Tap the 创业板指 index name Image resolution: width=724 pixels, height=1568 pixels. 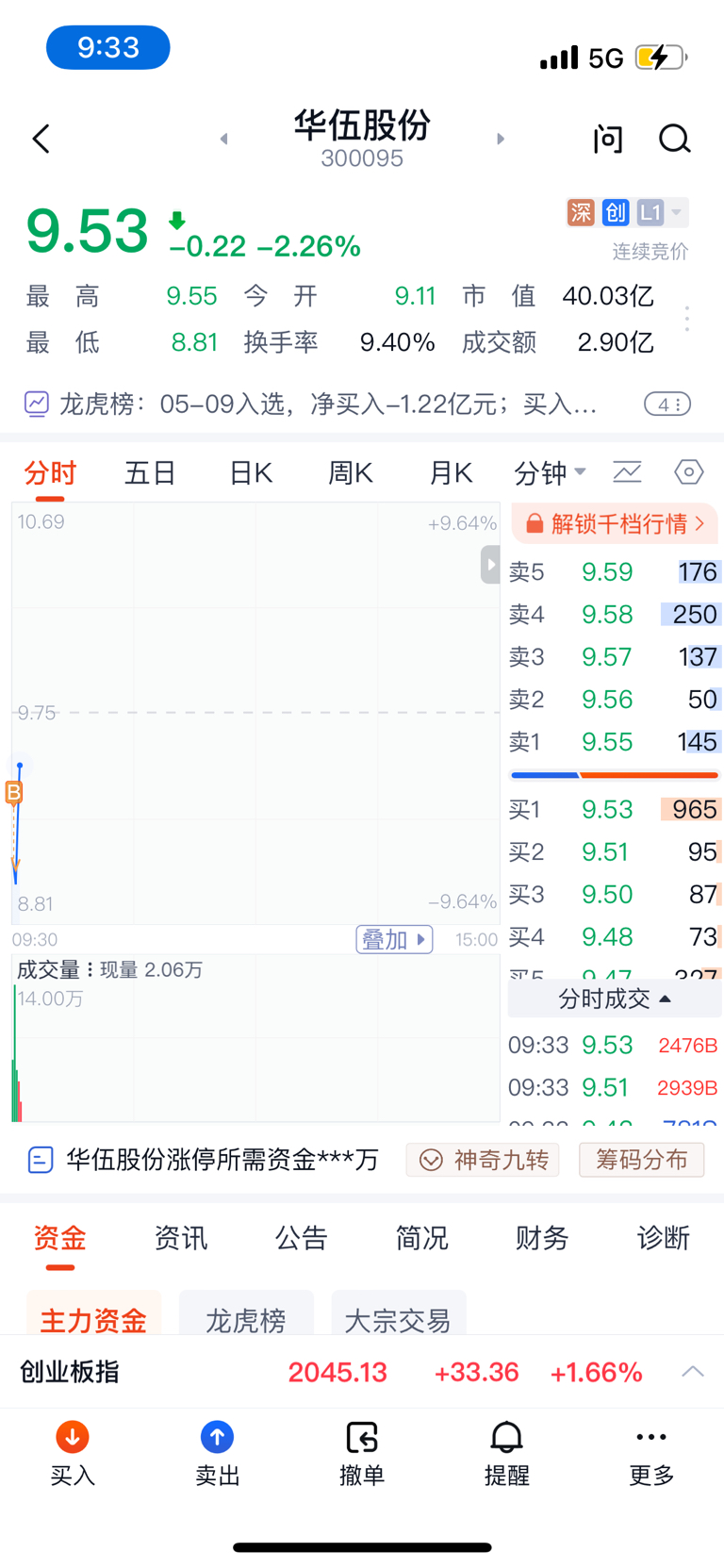click(70, 1372)
